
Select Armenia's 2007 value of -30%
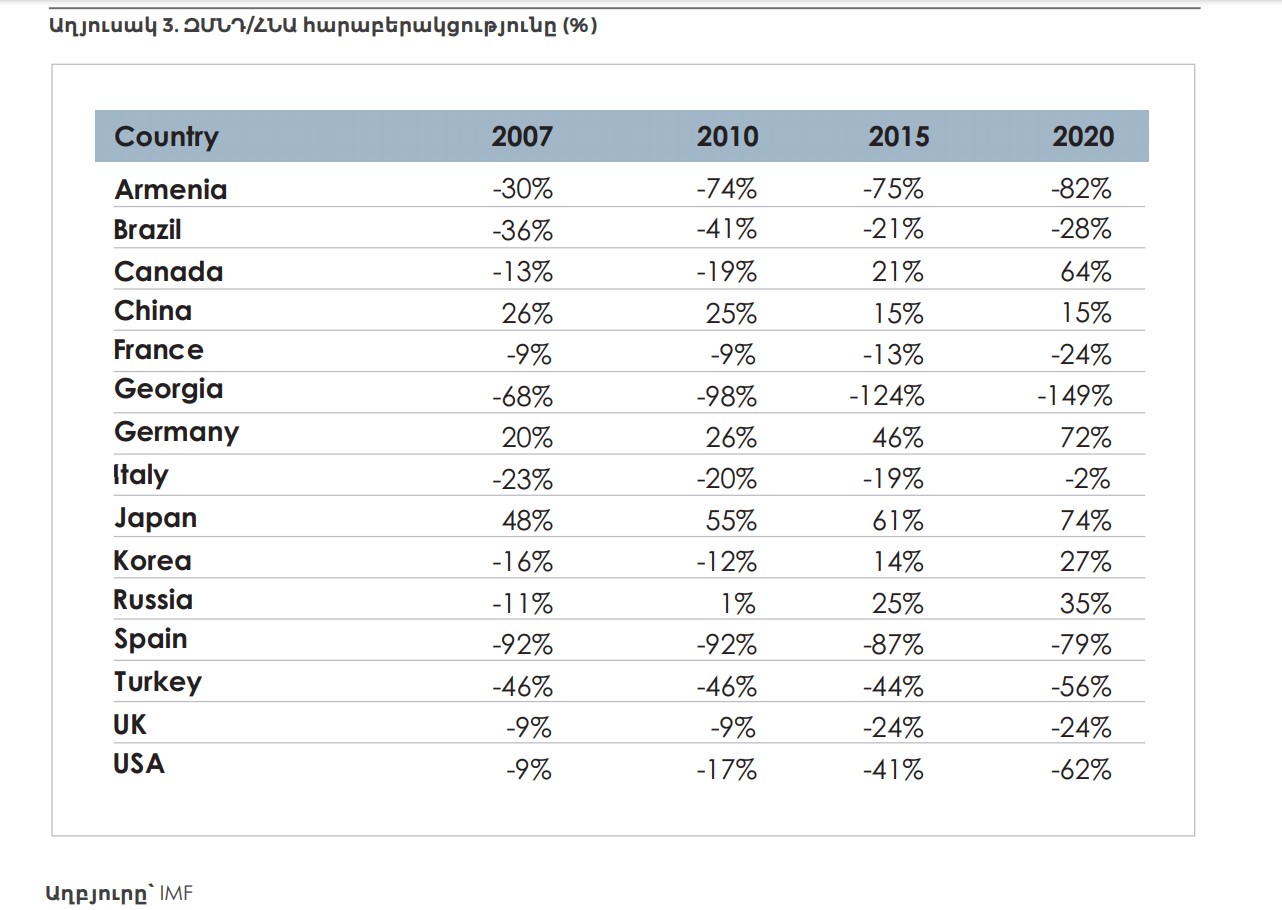[522, 189]
